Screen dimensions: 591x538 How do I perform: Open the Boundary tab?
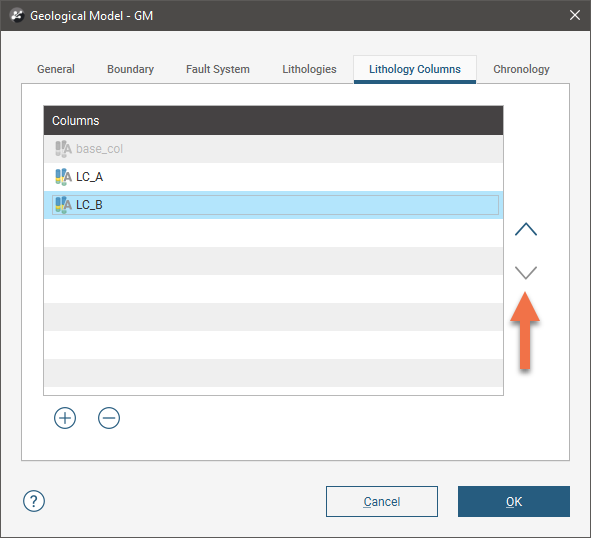tap(130, 69)
